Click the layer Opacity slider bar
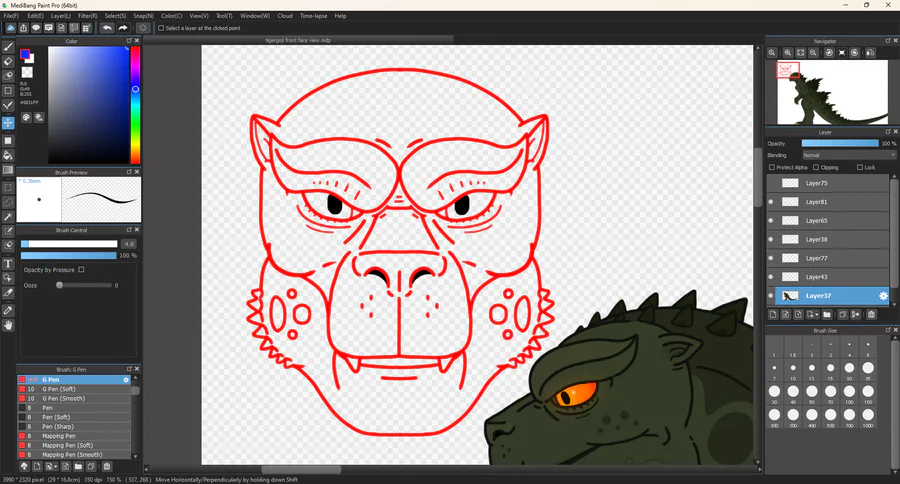Screen dimensions: 900x484 click(x=840, y=144)
